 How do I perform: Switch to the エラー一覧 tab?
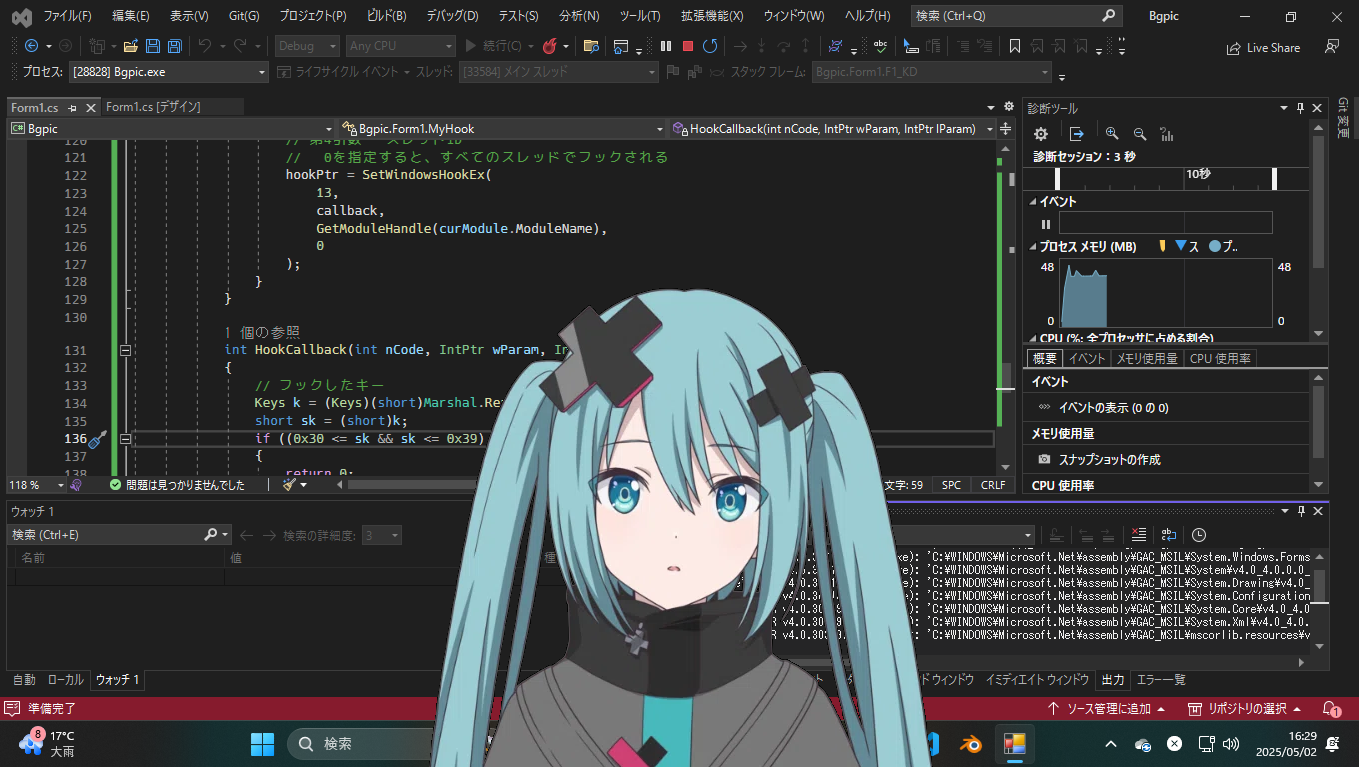point(1161,680)
